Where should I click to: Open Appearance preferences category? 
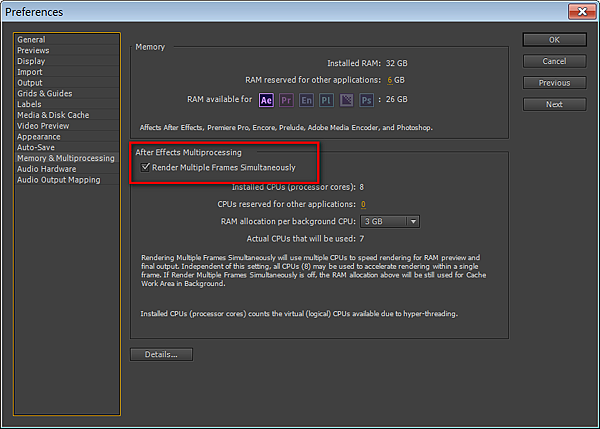pyautogui.click(x=67, y=137)
